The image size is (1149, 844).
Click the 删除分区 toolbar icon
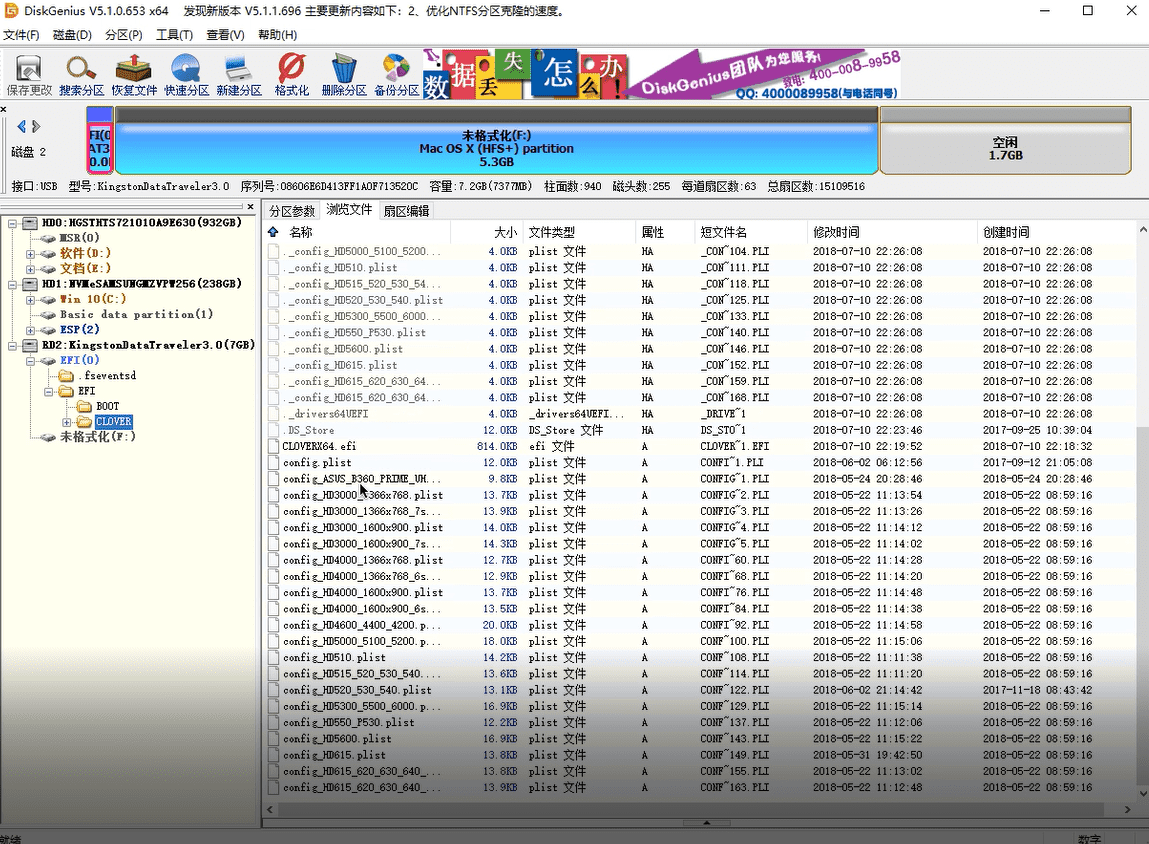coord(344,73)
